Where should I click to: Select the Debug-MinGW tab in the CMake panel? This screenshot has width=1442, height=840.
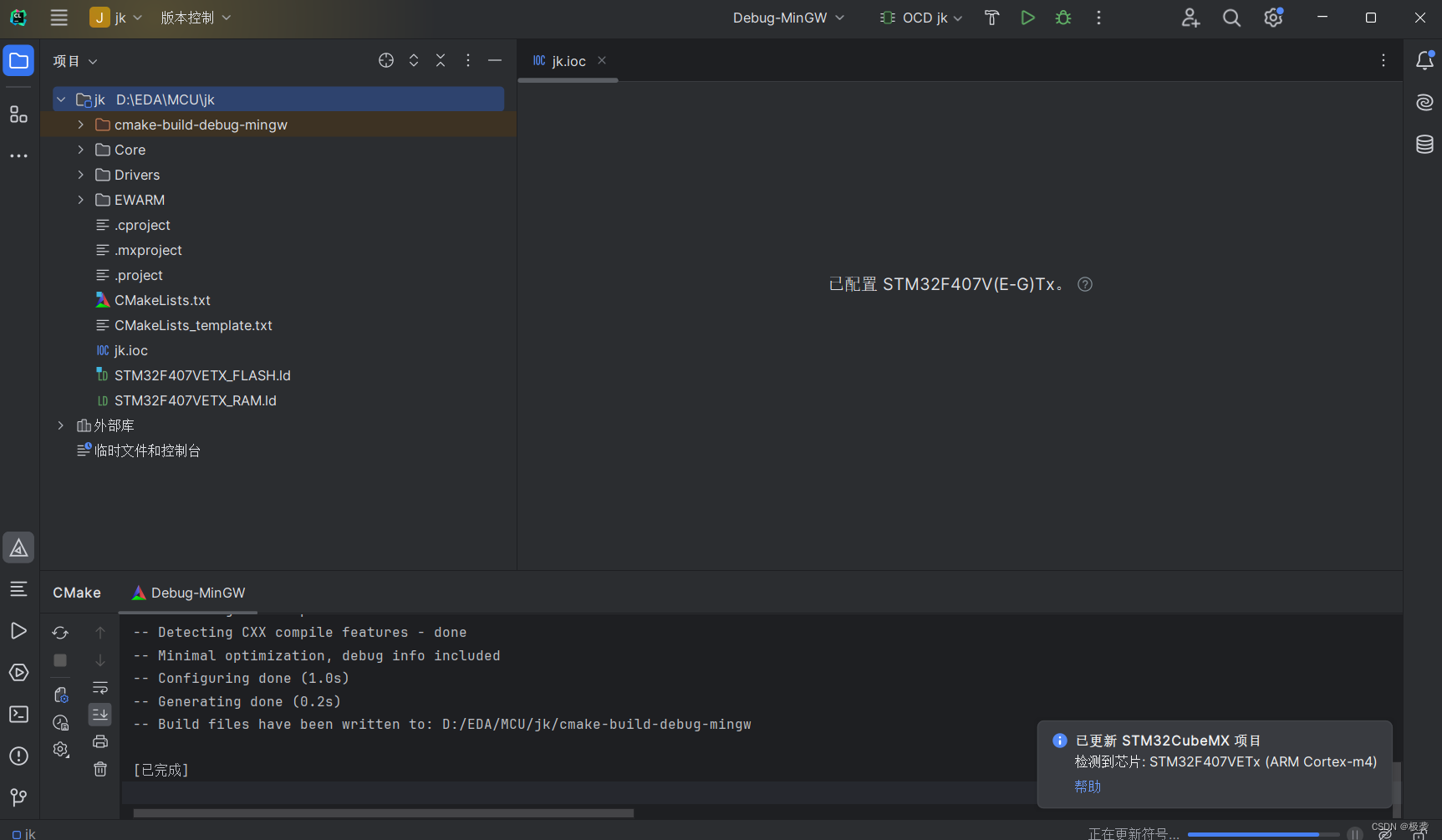(188, 593)
